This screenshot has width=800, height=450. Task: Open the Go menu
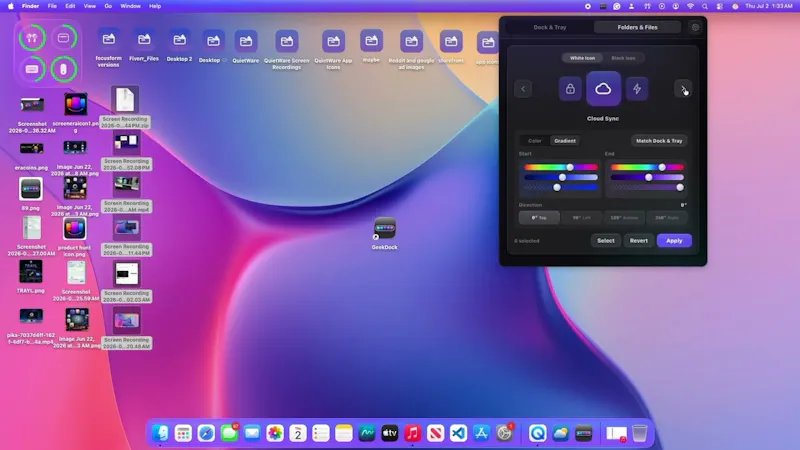pos(108,6)
